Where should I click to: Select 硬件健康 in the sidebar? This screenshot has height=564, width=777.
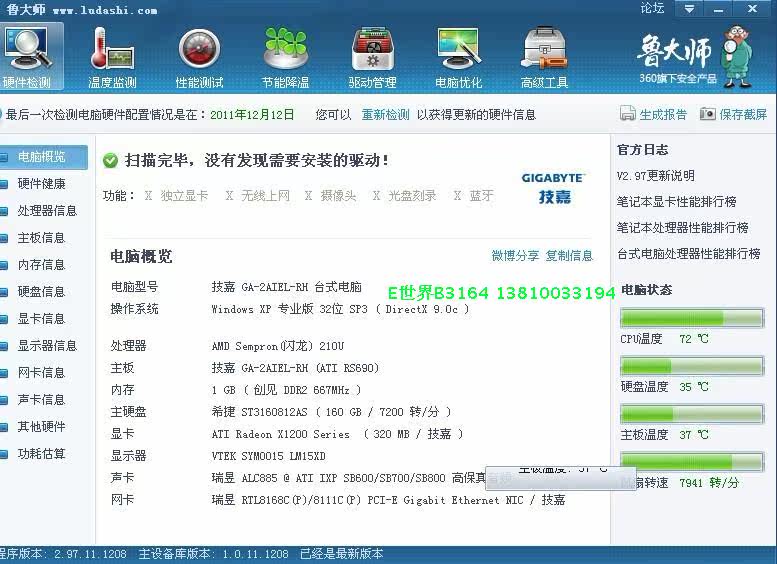pos(41,184)
